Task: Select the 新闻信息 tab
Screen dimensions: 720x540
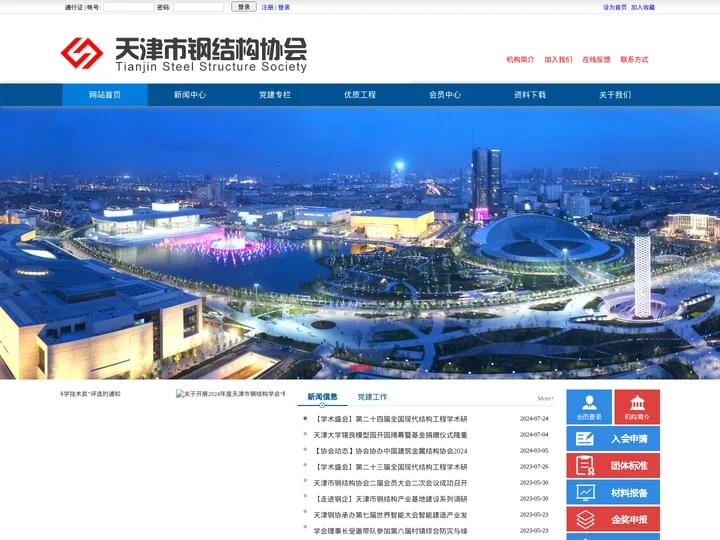Action: coord(322,397)
